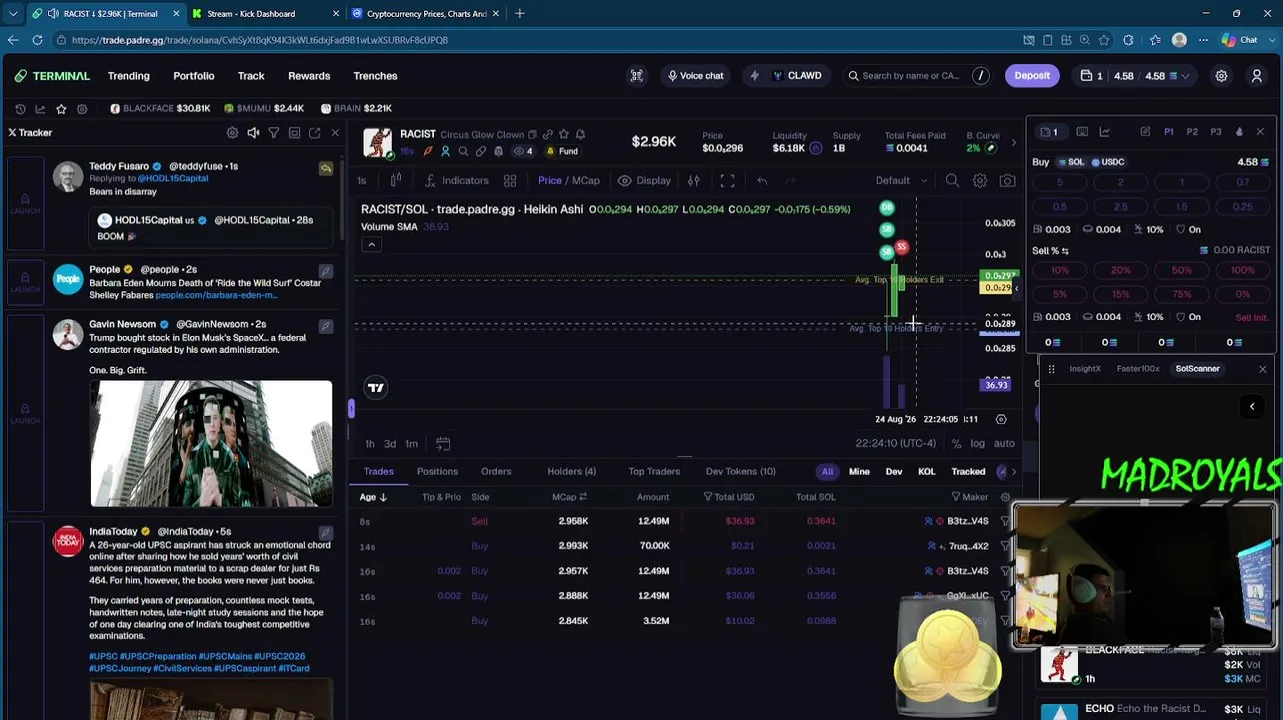This screenshot has height=720, width=1283.
Task: Toggle chart fullscreen mode
Action: click(727, 181)
